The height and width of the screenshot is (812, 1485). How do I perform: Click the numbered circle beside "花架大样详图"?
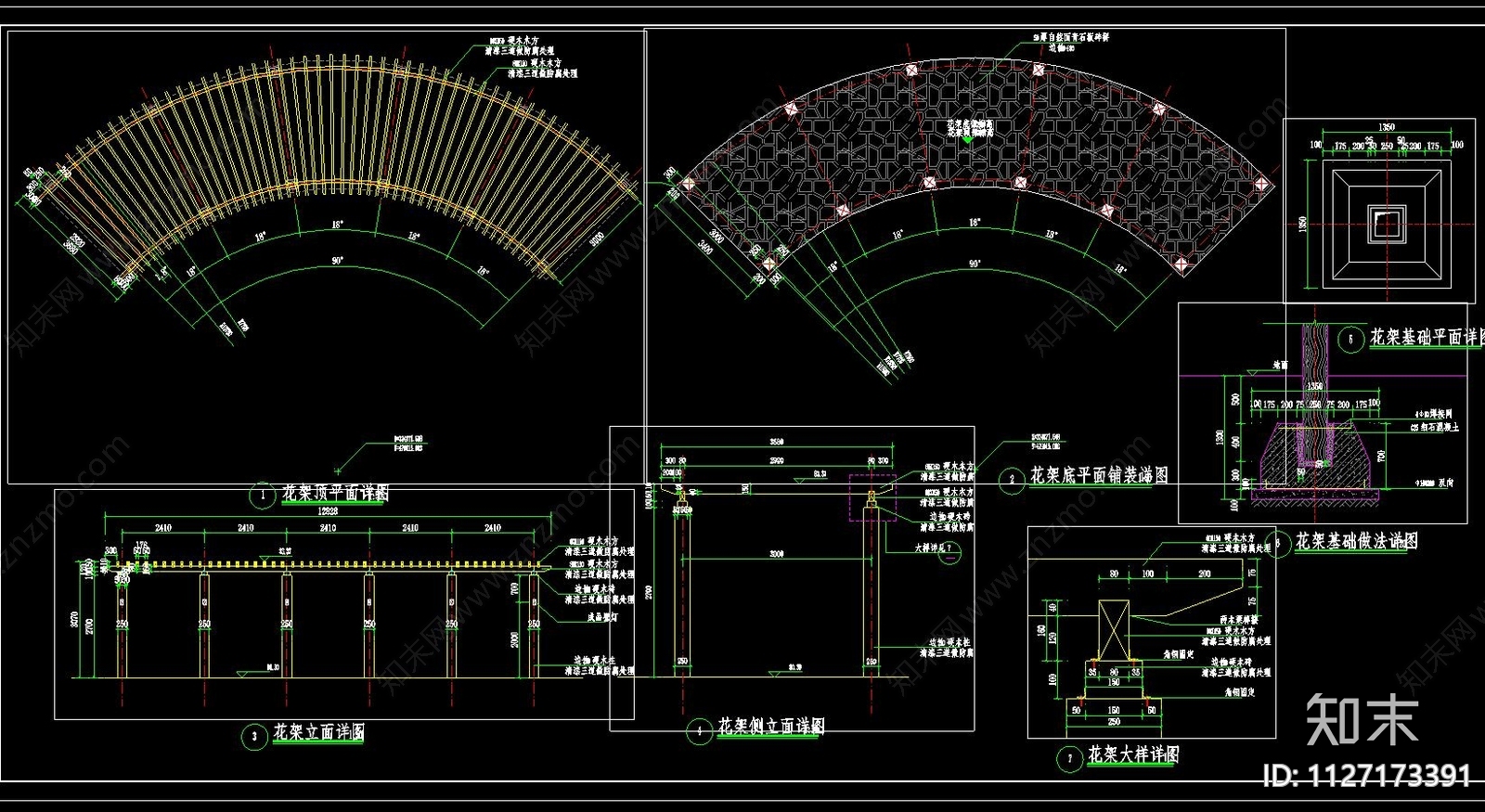[1069, 759]
